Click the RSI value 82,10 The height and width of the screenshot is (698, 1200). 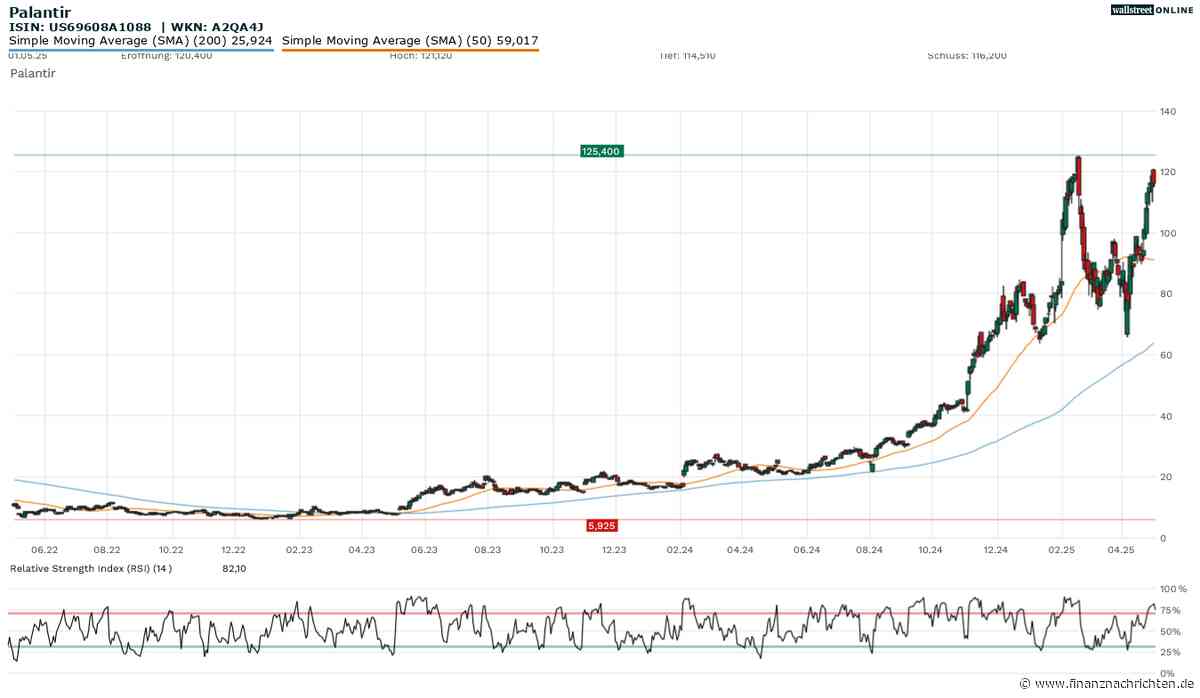click(234, 568)
